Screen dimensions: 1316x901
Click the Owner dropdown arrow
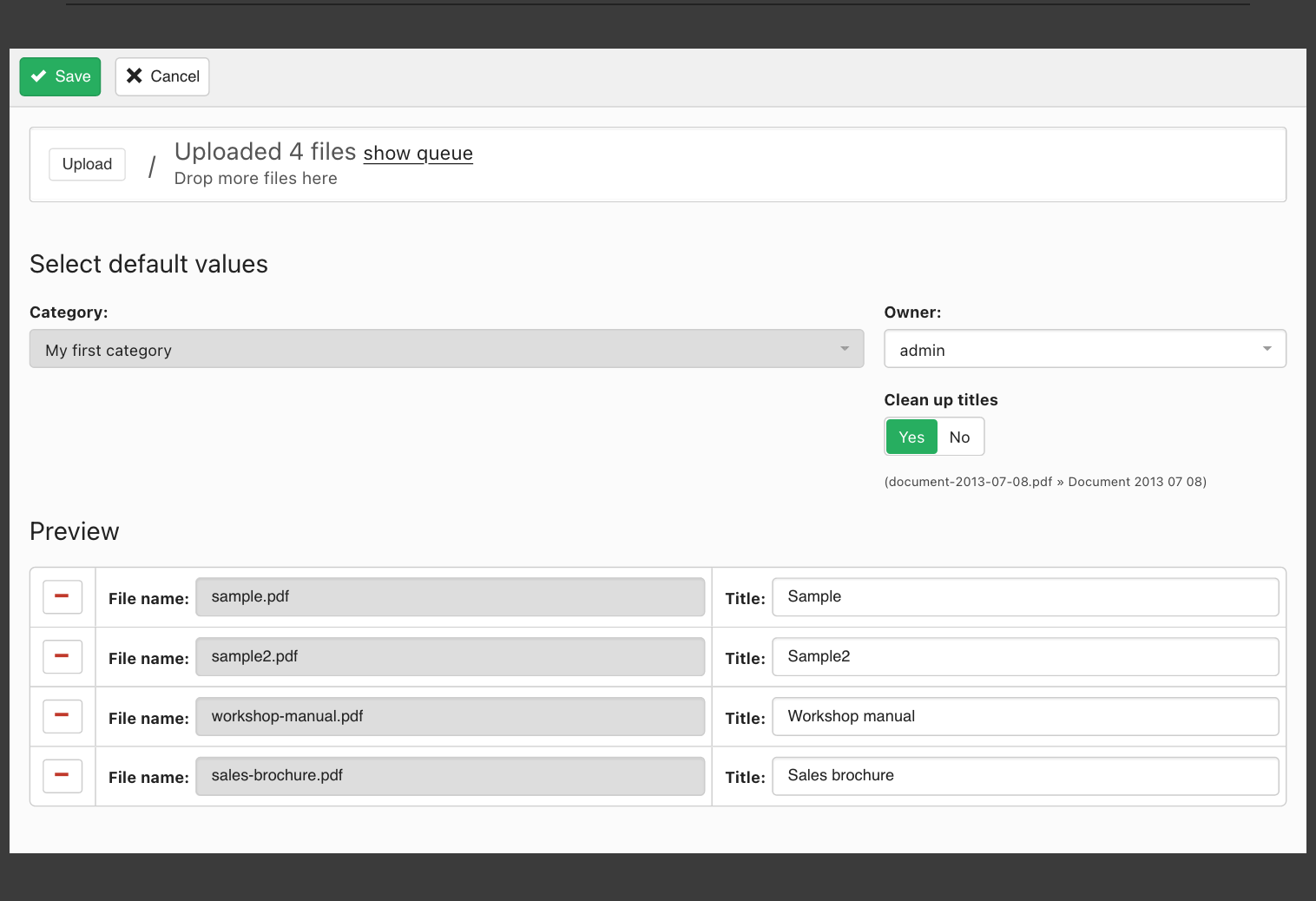(x=1267, y=349)
